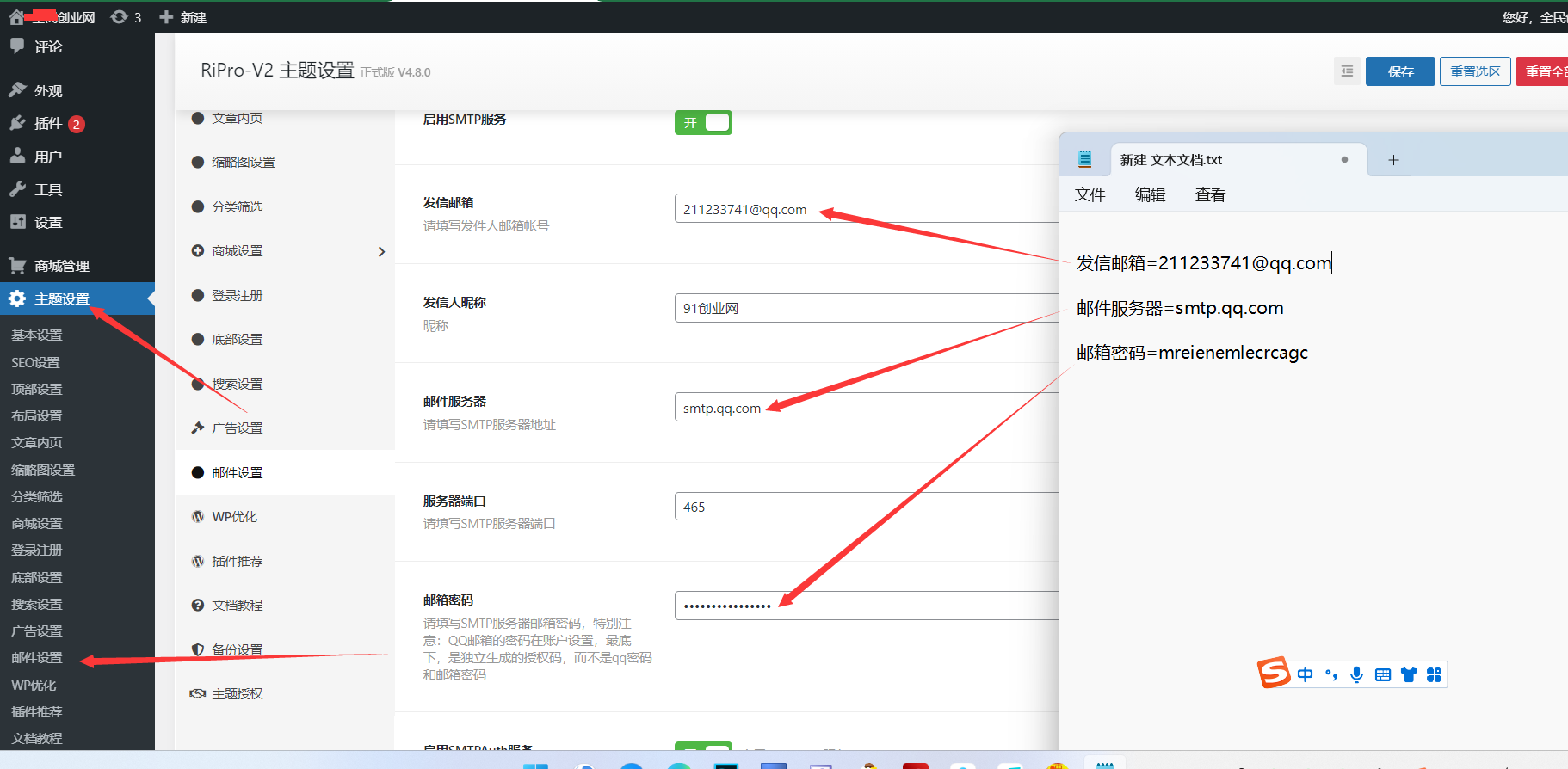Open 分类筛选 in theme settings panel

pos(237,206)
